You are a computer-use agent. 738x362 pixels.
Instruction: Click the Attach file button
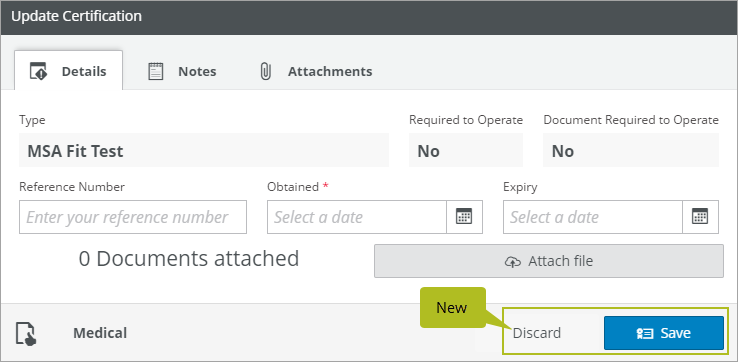tap(549, 261)
